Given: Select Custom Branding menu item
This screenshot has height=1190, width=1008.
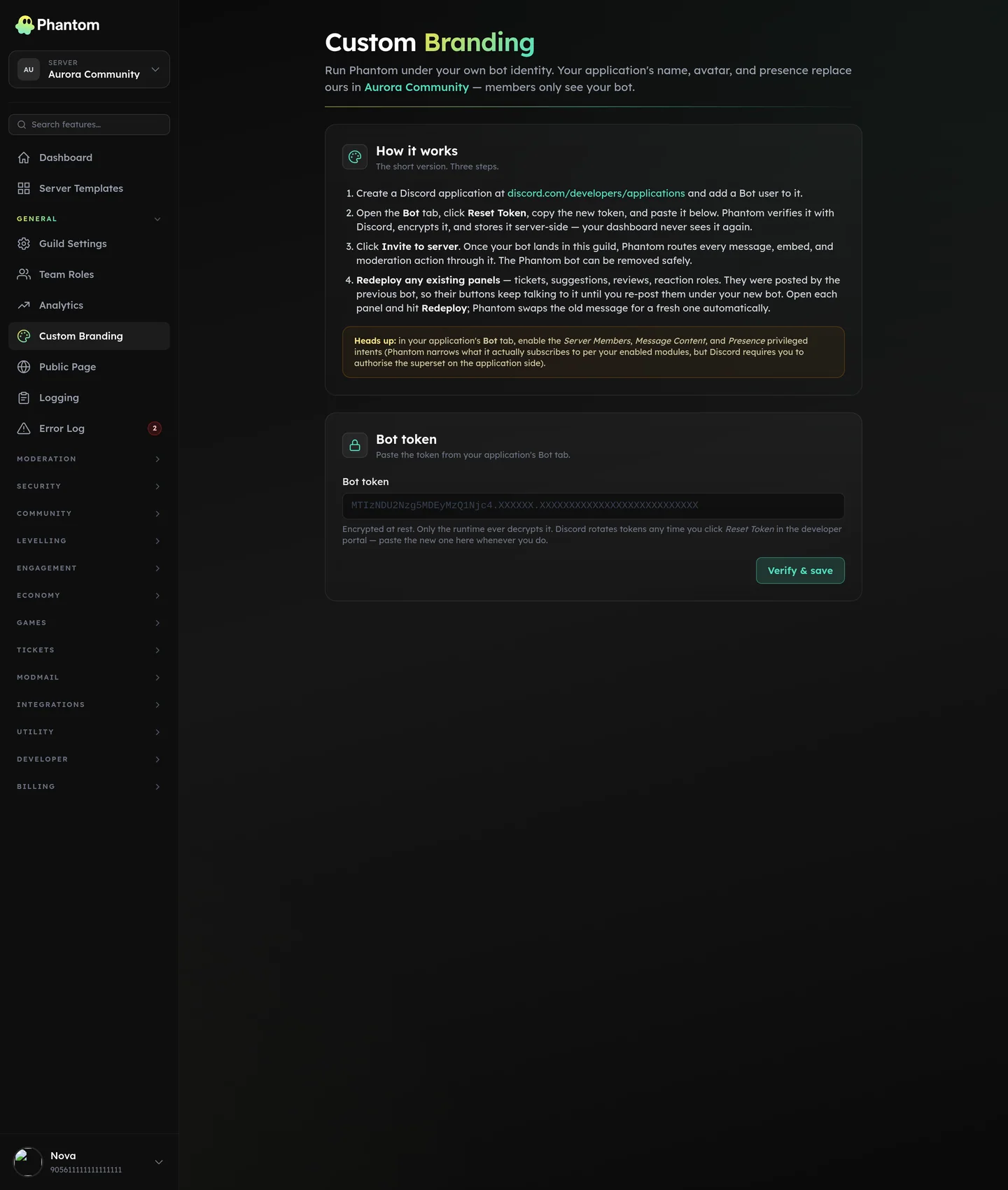Looking at the screenshot, I should click(x=89, y=336).
